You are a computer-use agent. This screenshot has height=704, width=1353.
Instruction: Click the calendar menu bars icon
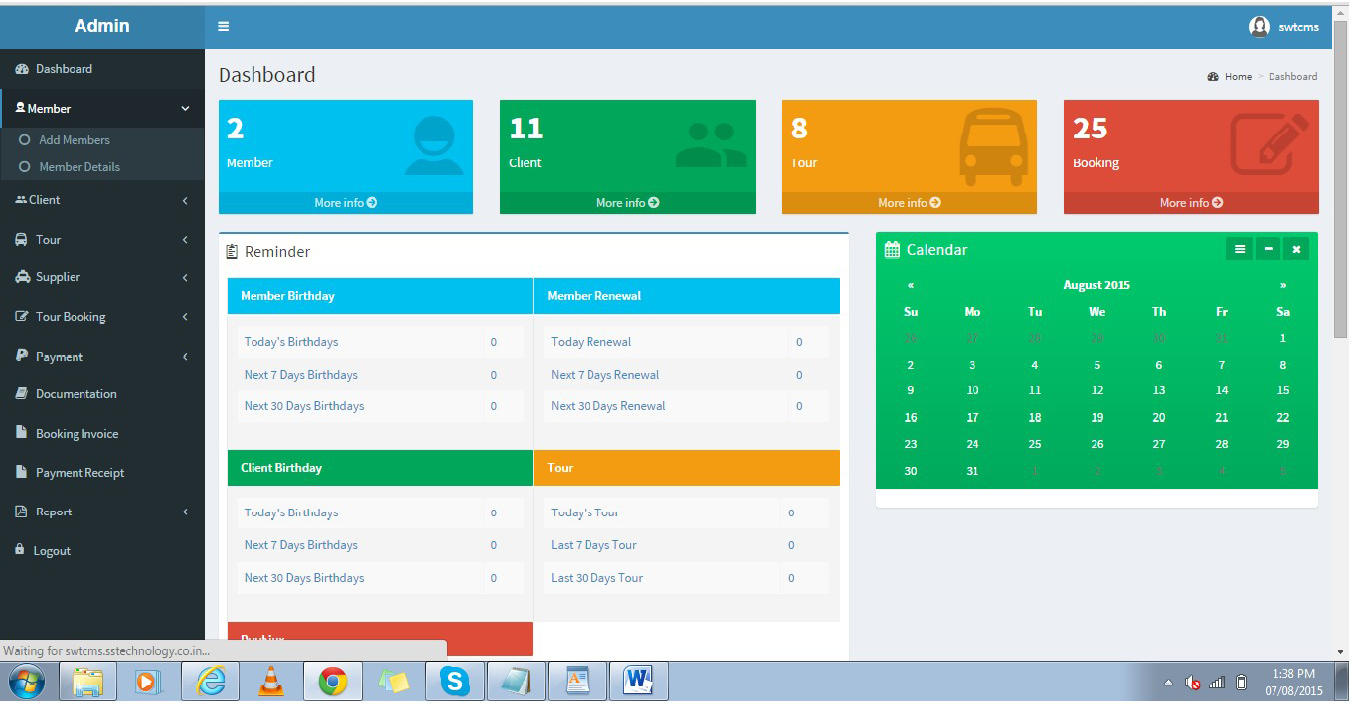click(1239, 249)
